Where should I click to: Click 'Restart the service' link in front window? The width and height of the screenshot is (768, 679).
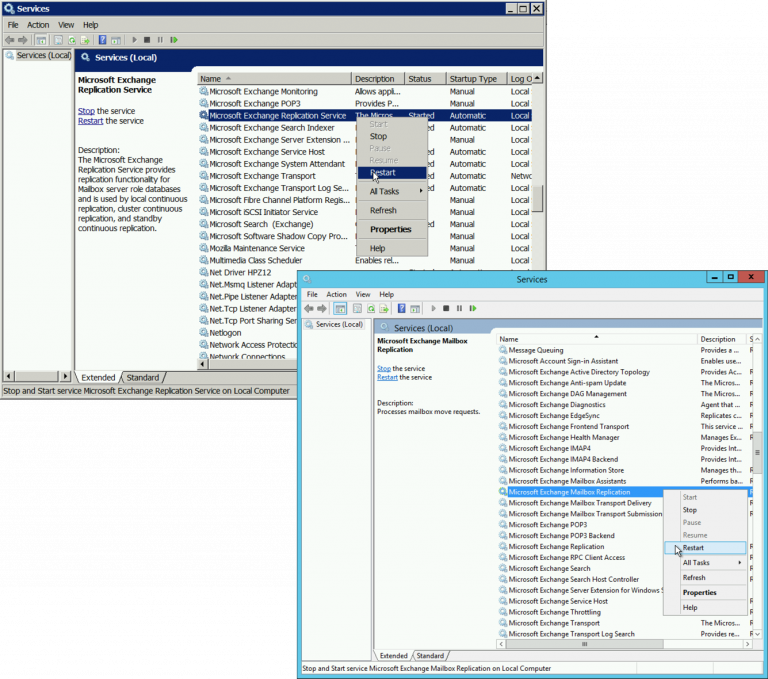[x=387, y=377]
